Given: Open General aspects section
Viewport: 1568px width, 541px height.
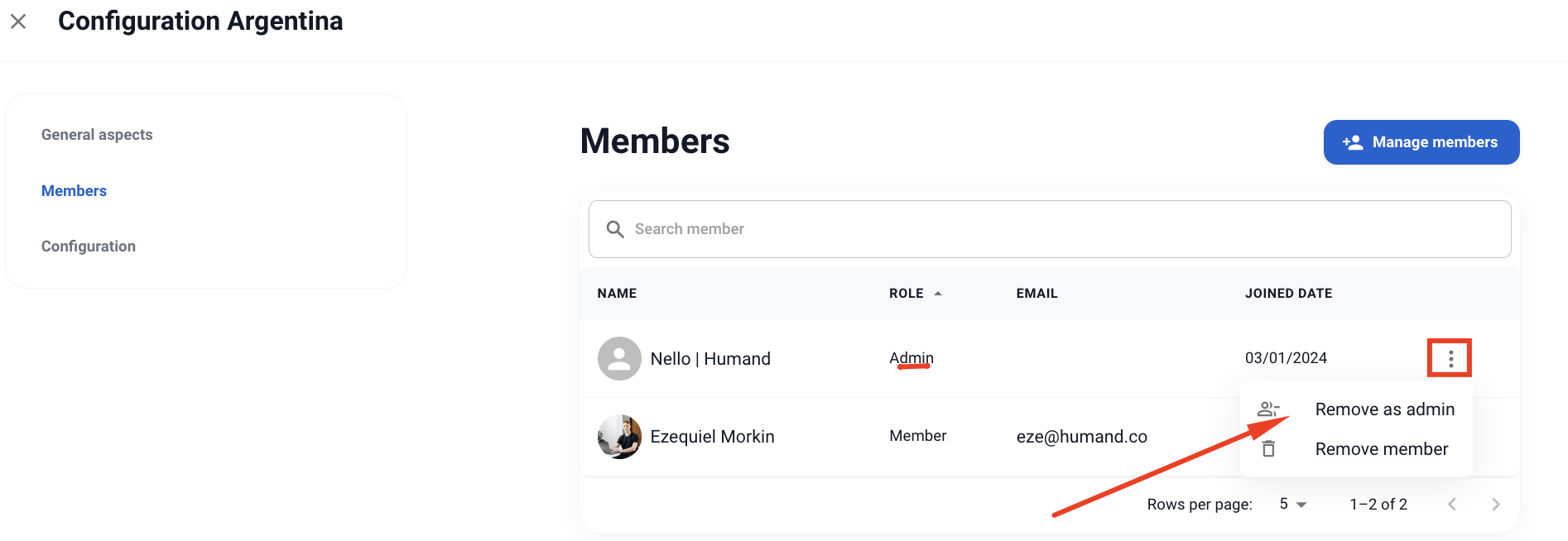Looking at the screenshot, I should tap(97, 135).
